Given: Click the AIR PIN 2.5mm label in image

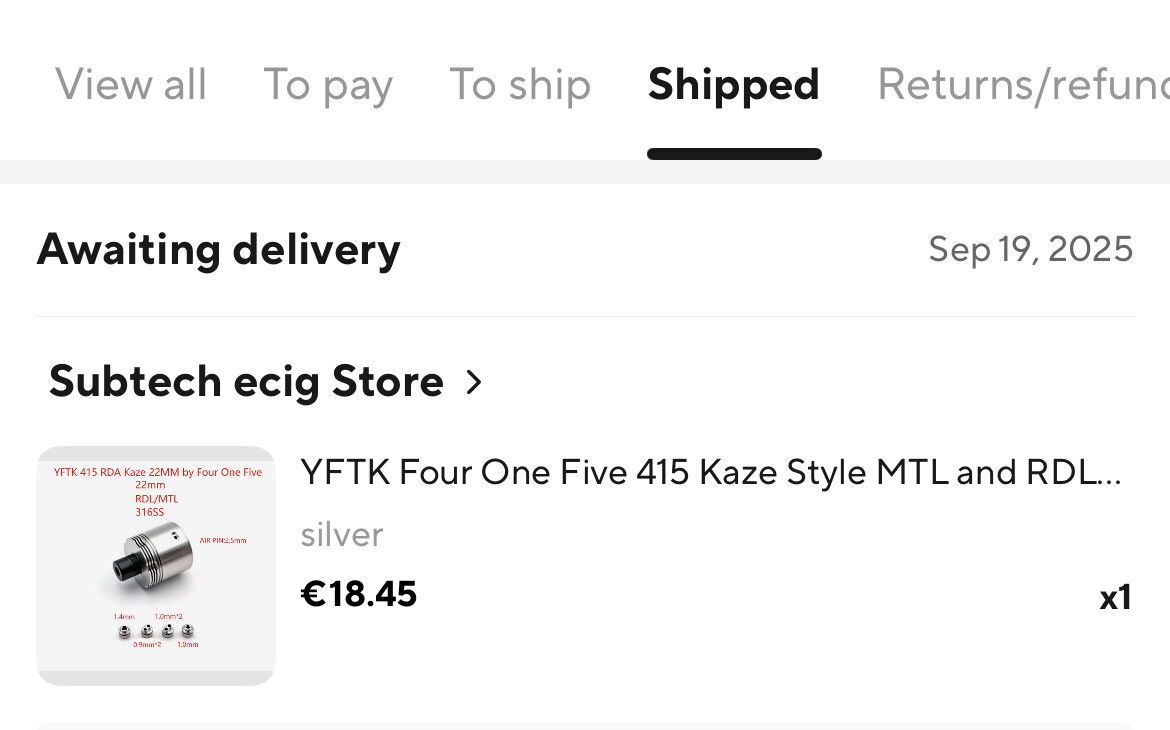Looking at the screenshot, I should pos(223,540).
